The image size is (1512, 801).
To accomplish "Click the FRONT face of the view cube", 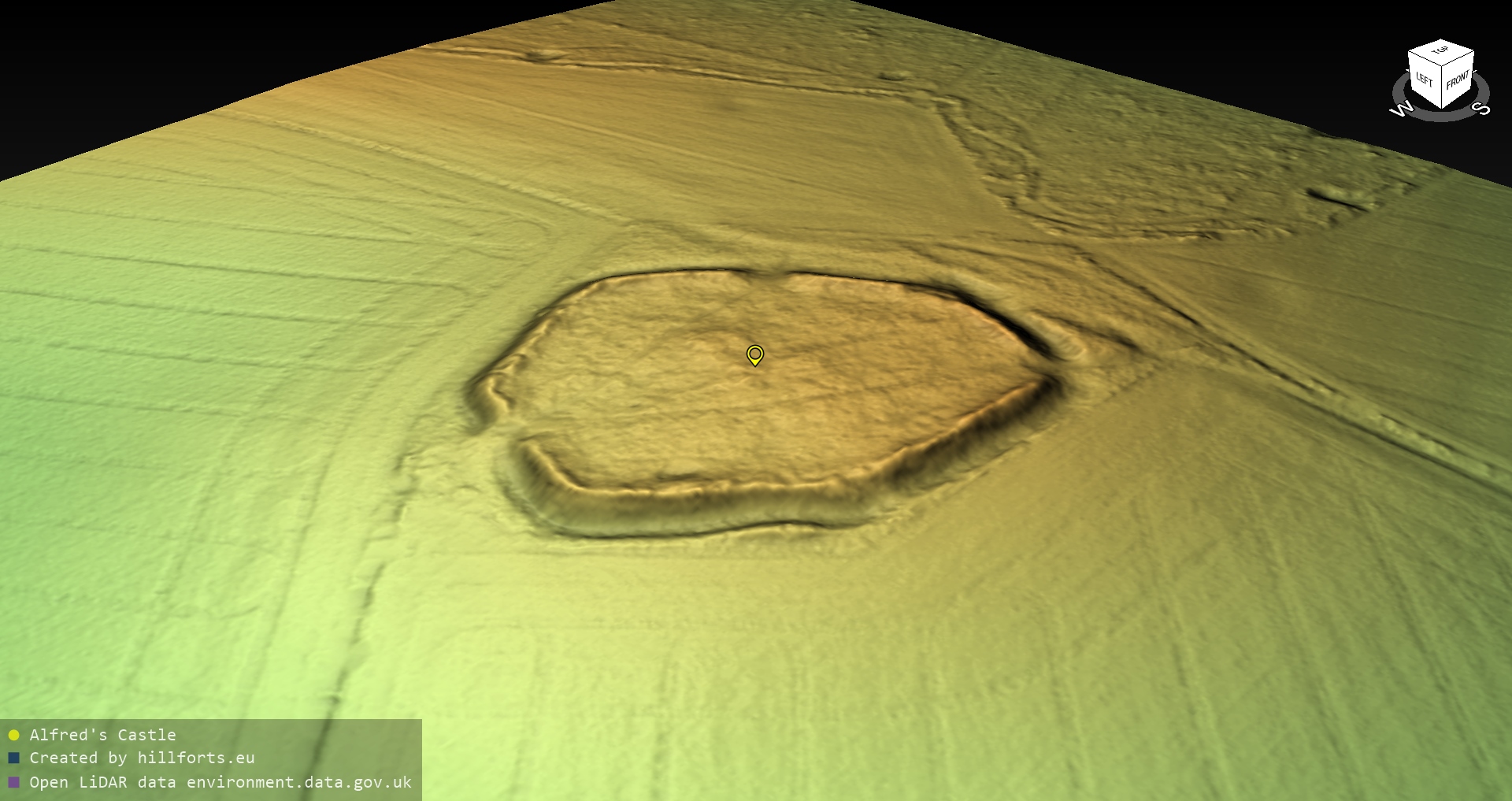I will coord(1458,80).
